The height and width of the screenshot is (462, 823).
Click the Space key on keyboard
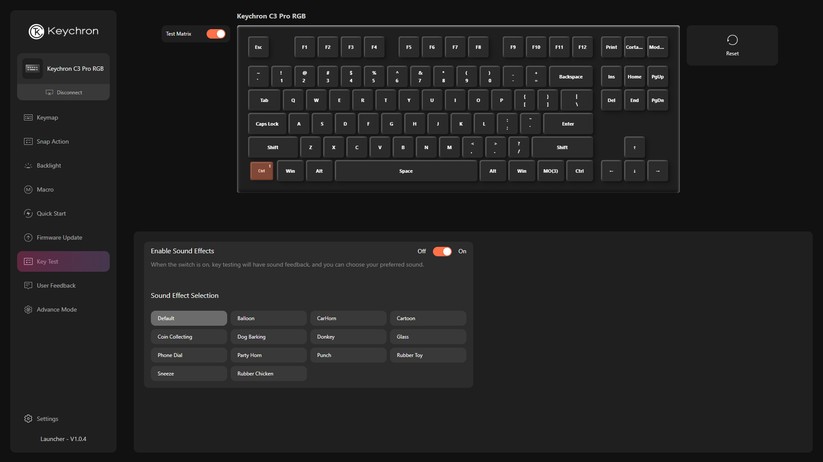click(x=406, y=171)
